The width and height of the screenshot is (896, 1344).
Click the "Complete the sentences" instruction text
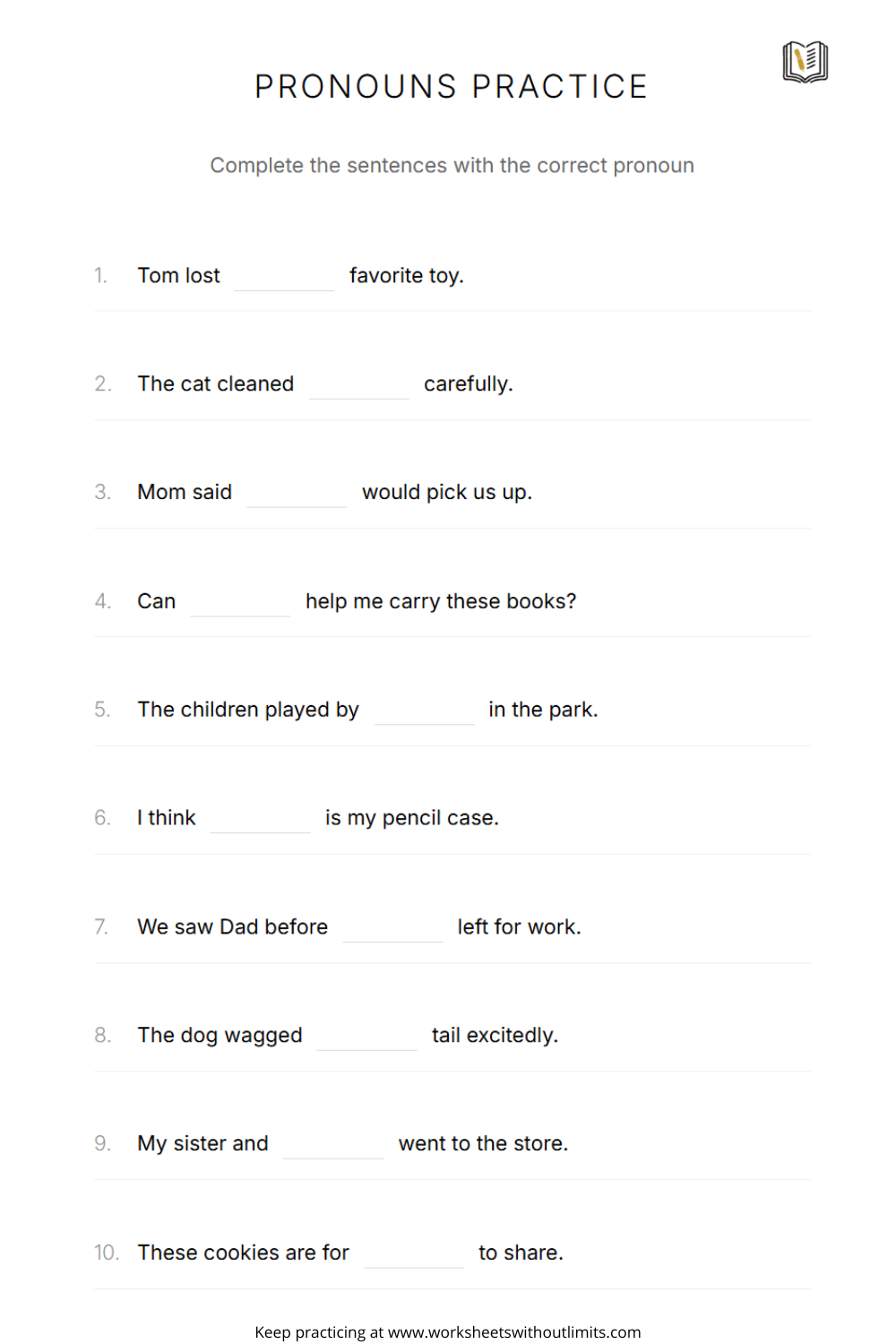pyautogui.click(x=452, y=166)
